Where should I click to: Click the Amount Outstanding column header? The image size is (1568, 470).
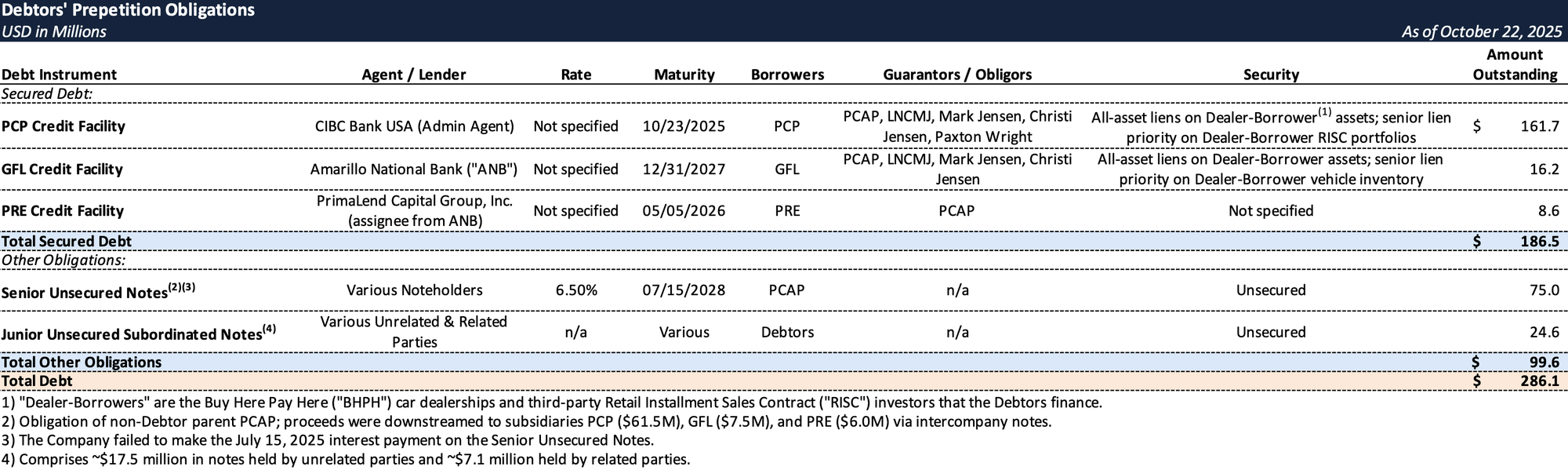[1514, 65]
